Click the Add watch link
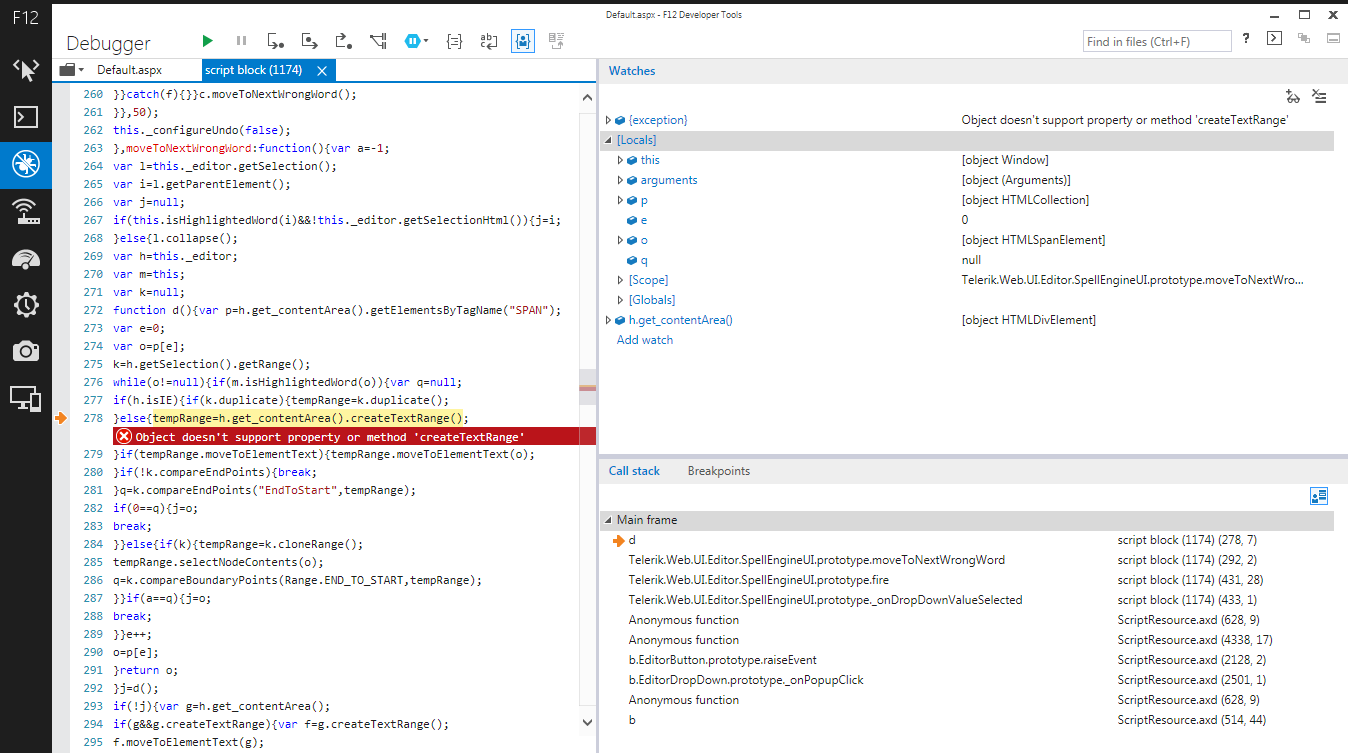Image resolution: width=1348 pixels, height=753 pixels. pyautogui.click(x=644, y=340)
